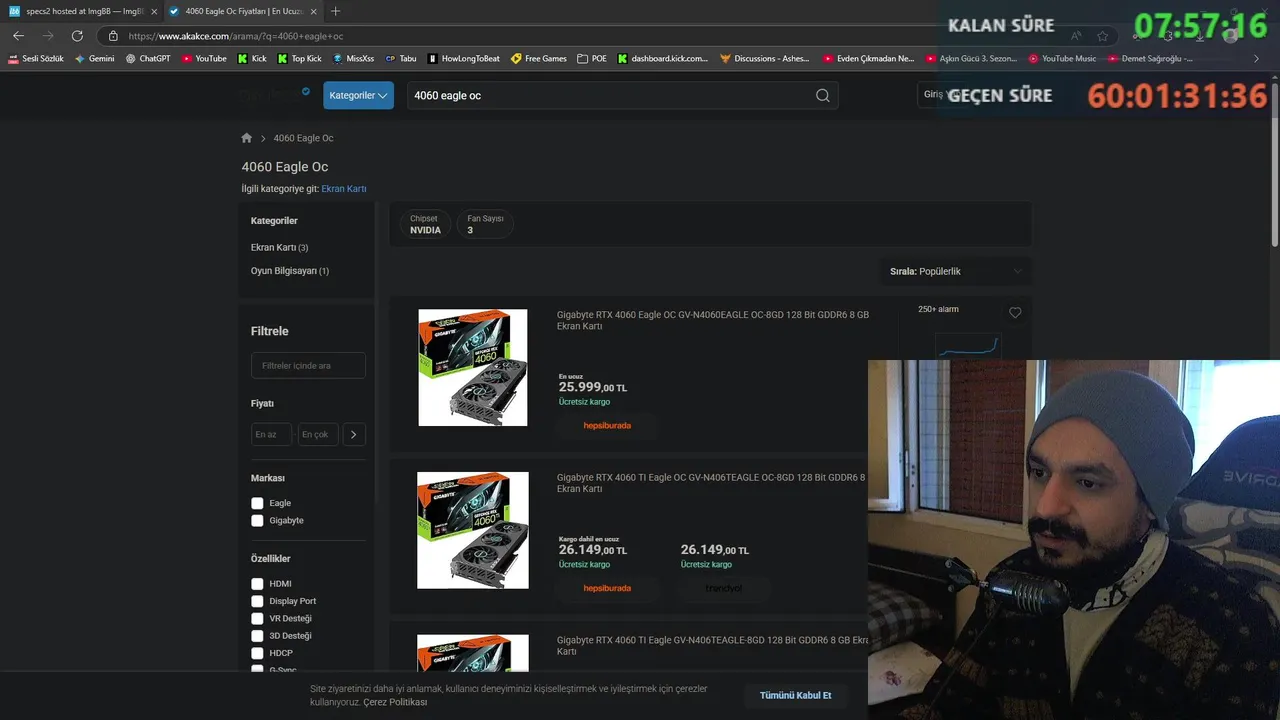Click the 4060 Eagle Oc breadcrumb link
The height and width of the screenshot is (720, 1280).
[x=303, y=138]
